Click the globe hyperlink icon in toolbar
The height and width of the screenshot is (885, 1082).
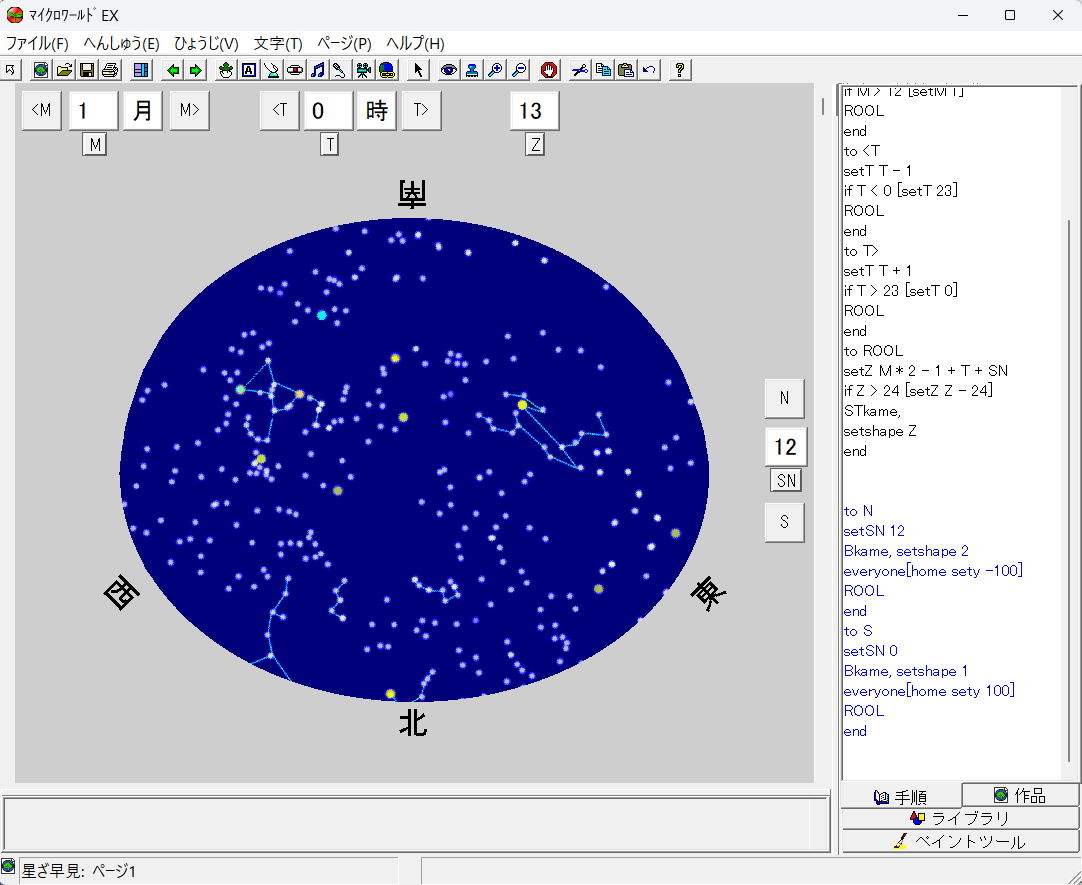(386, 70)
